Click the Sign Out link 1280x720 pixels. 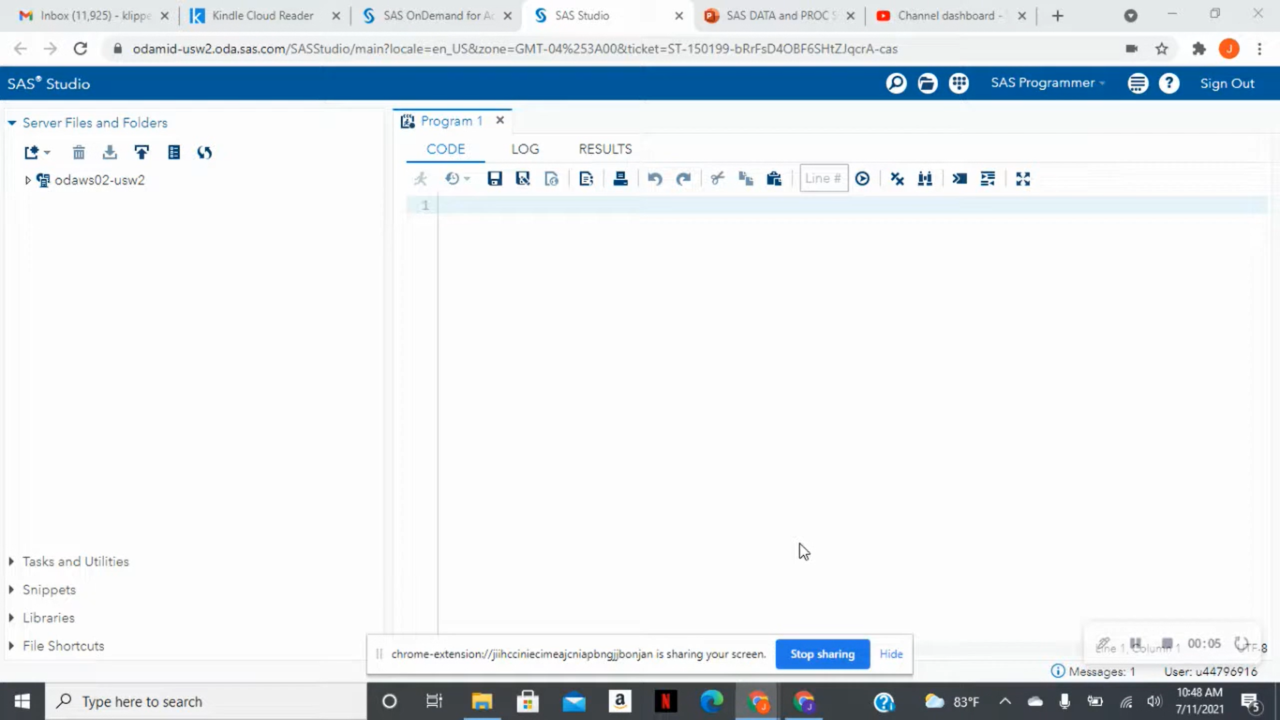coord(1227,84)
